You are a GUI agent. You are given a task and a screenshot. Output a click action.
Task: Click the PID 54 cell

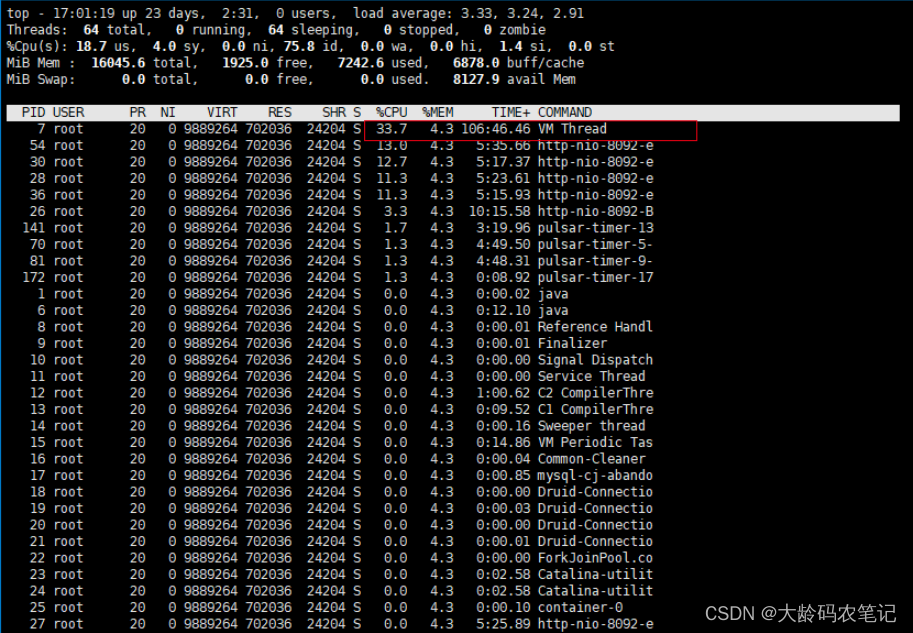tap(37, 146)
